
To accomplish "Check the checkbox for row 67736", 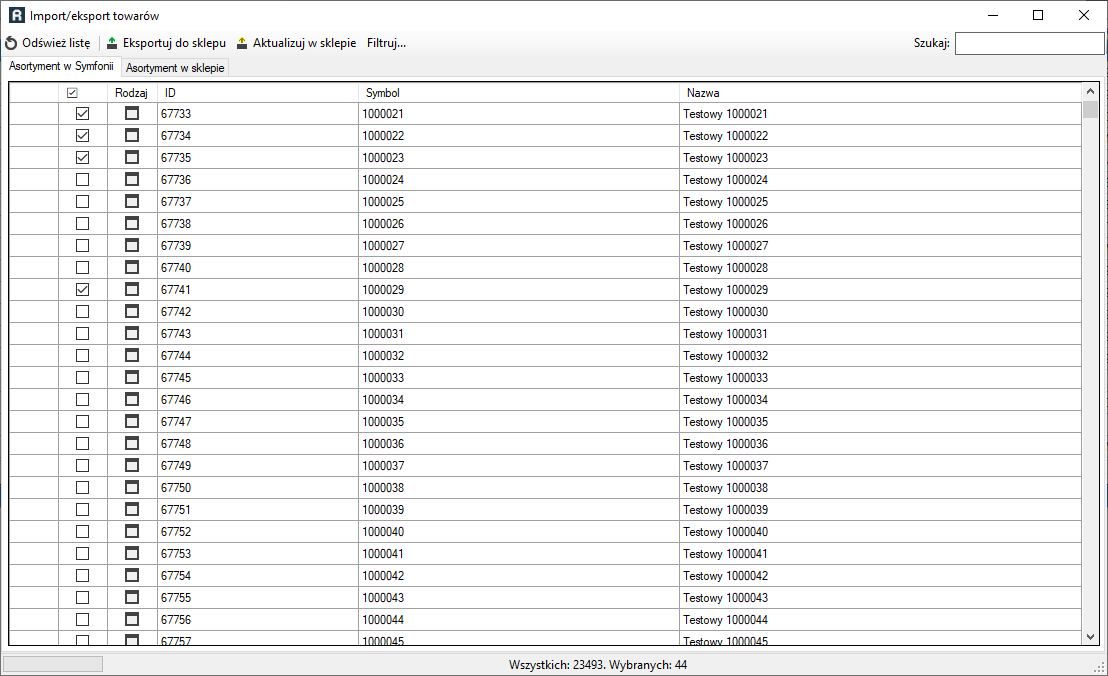I will pos(83,179).
